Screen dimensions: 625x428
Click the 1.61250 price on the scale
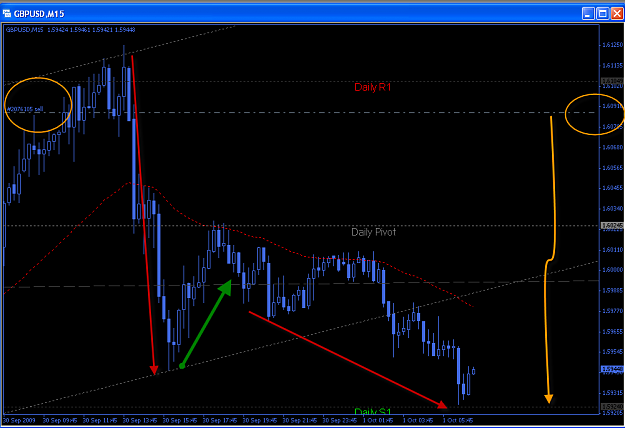click(x=612, y=45)
